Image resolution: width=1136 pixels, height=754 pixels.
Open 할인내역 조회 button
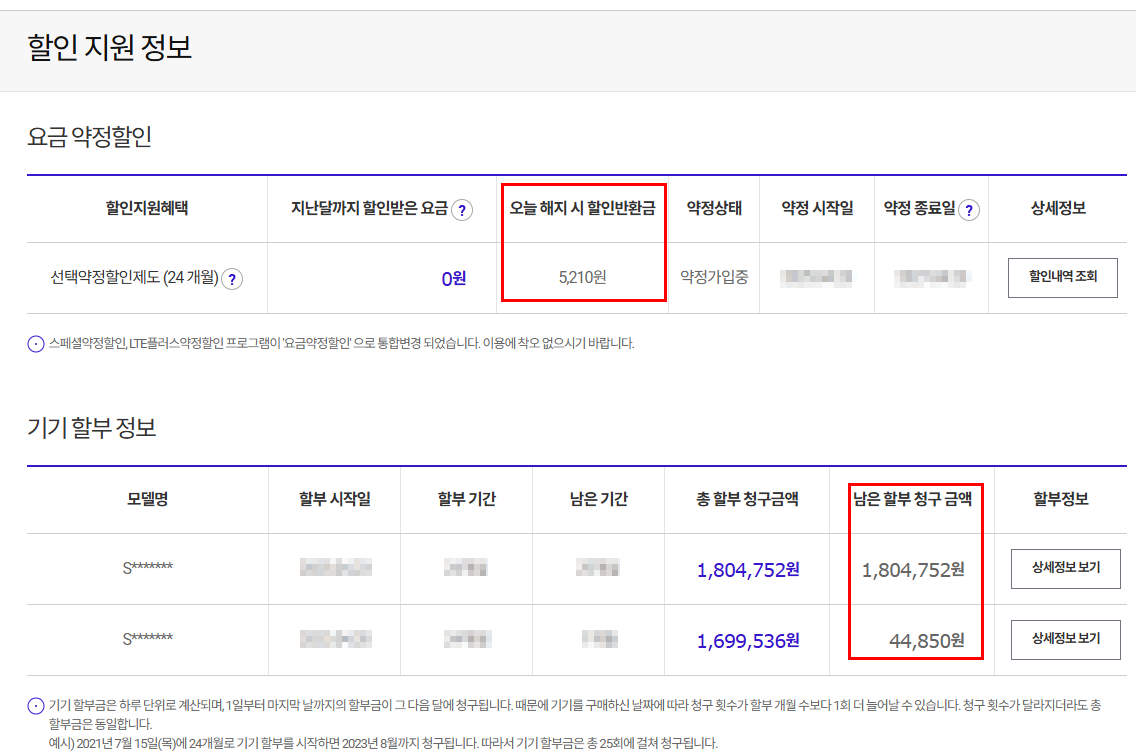point(1062,277)
